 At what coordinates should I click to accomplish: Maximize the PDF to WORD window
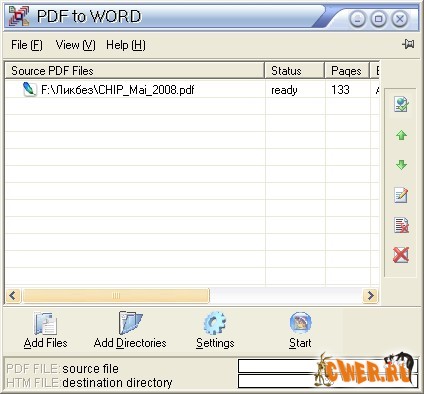coord(378,19)
